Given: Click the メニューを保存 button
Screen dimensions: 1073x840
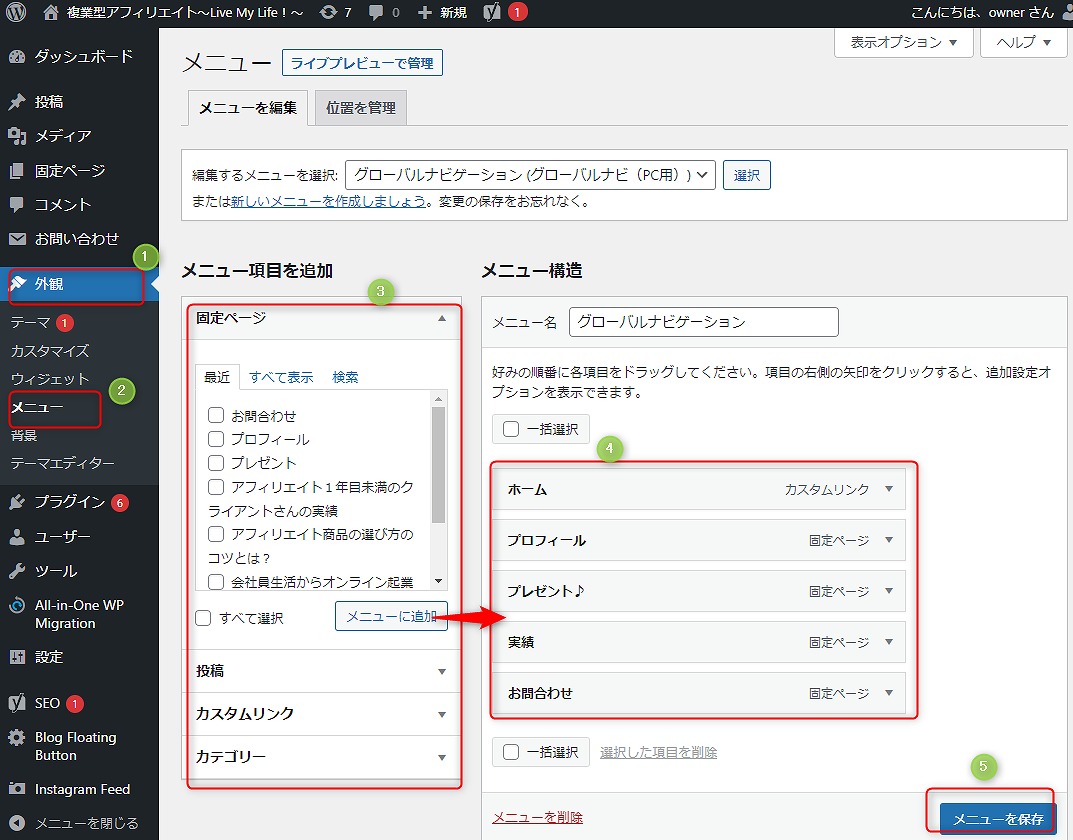Looking at the screenshot, I should [x=997, y=819].
